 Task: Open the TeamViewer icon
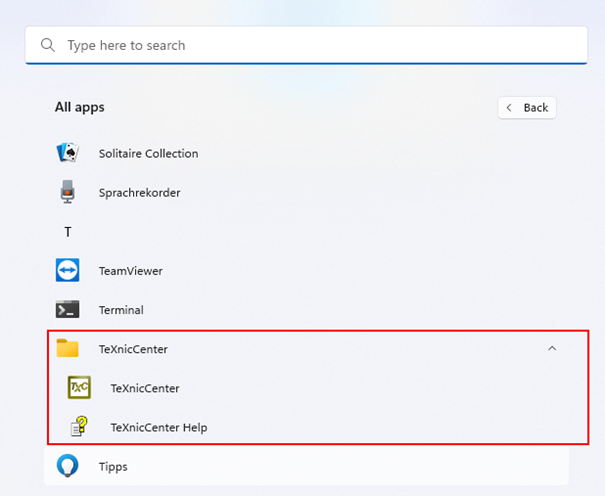(x=68, y=270)
